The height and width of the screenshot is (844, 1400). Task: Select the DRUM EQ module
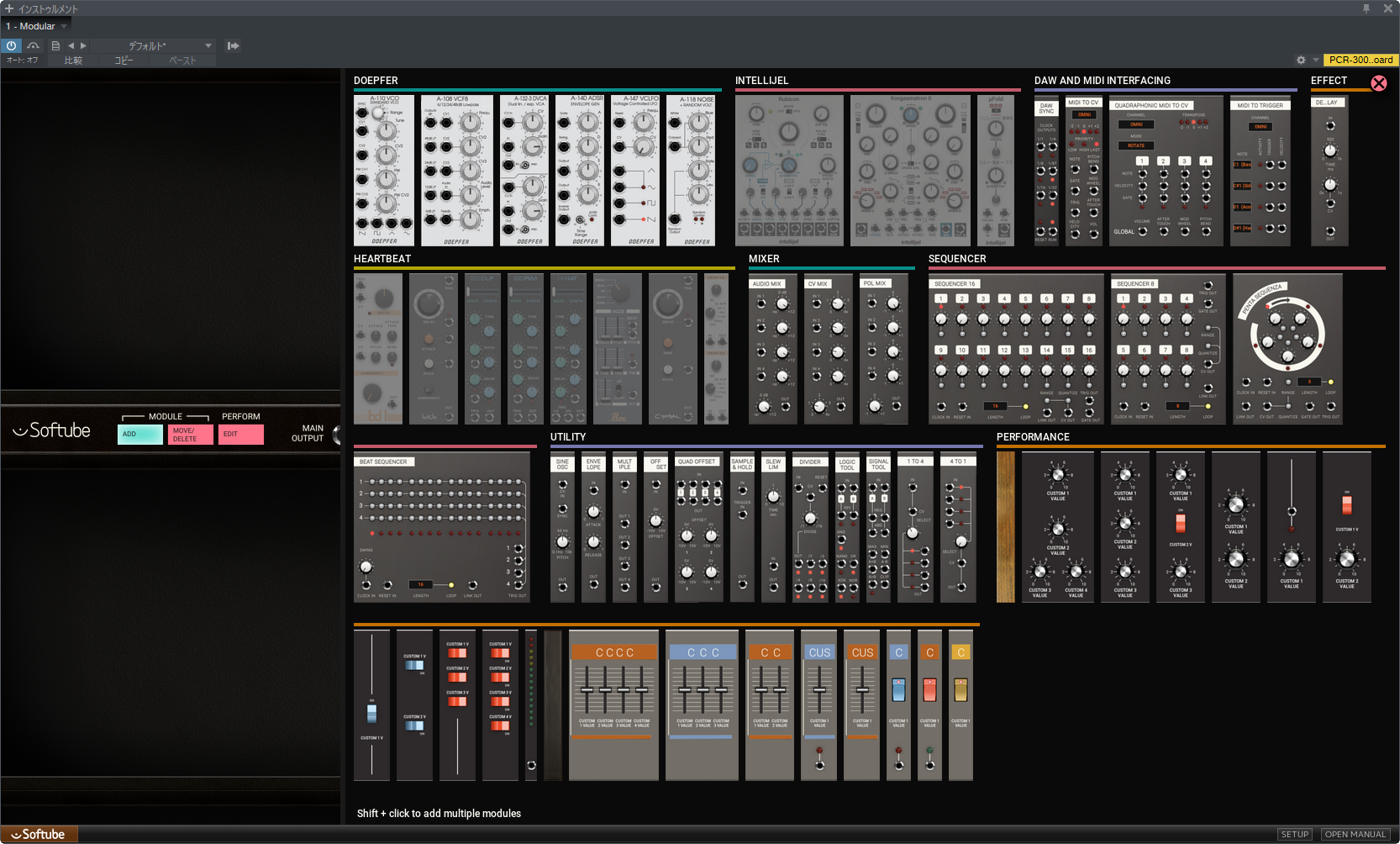[x=717, y=349]
